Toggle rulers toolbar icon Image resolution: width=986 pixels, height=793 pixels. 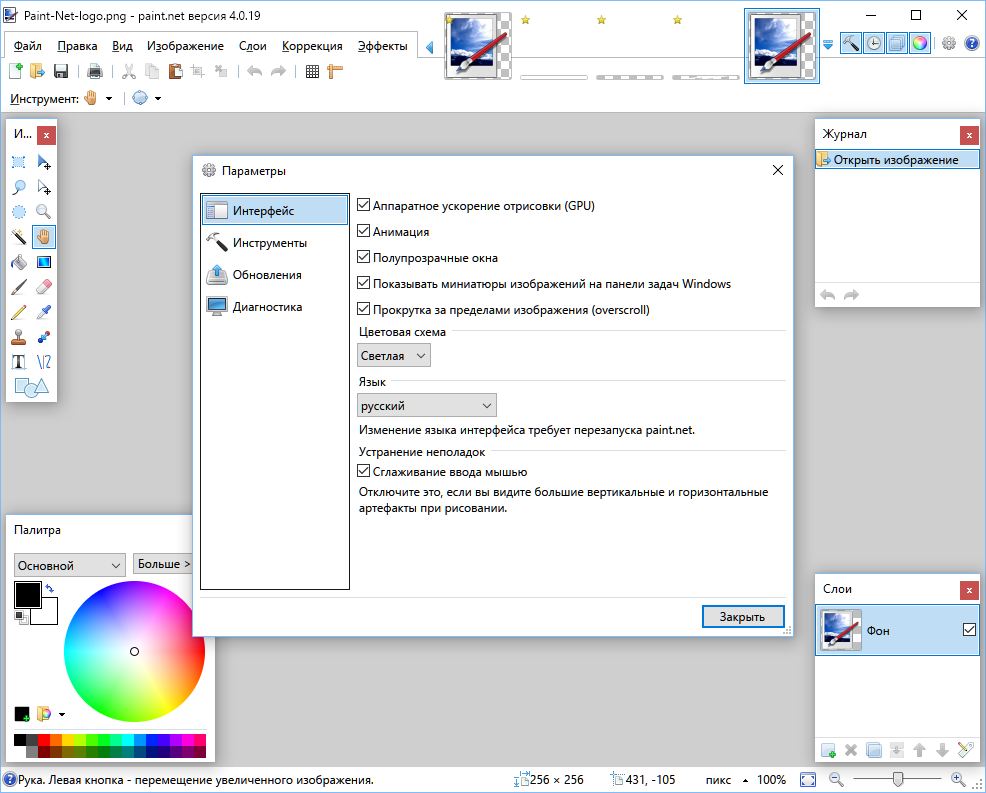[335, 71]
